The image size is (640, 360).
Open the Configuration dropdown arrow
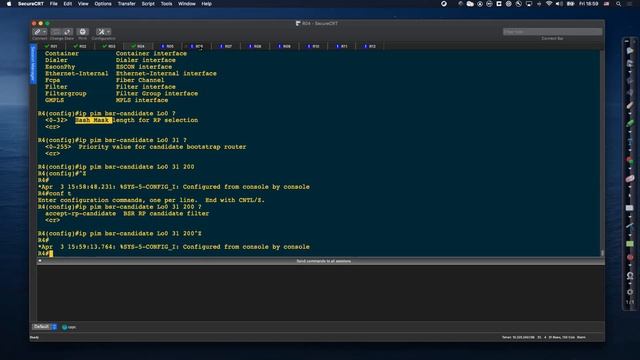(108, 32)
